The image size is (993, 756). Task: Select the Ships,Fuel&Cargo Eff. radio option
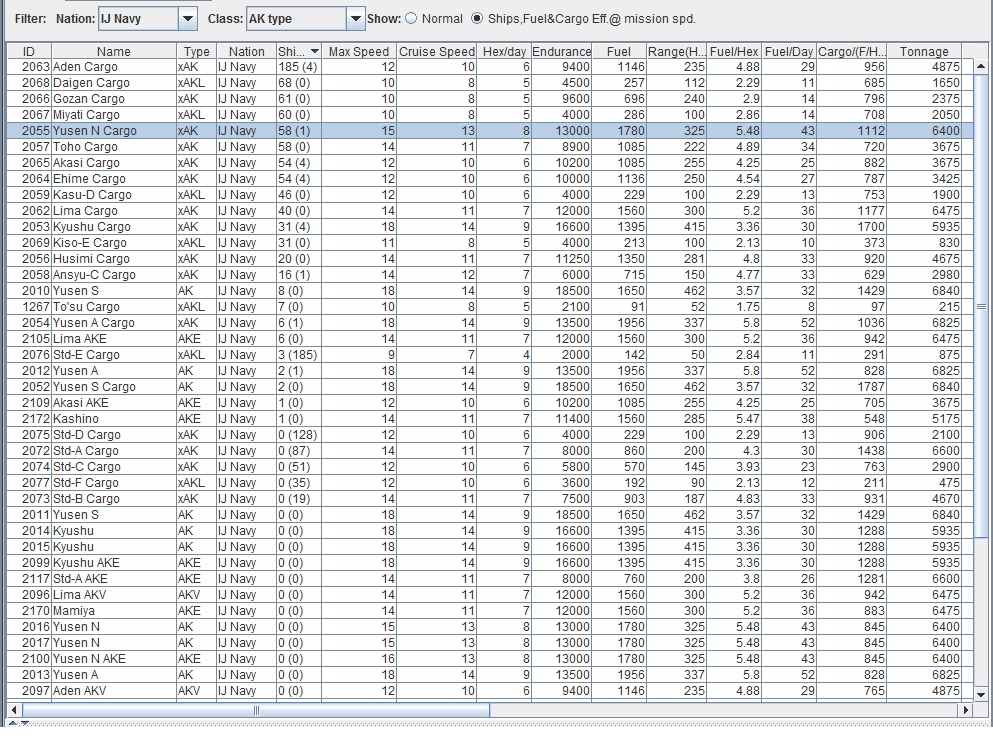click(x=477, y=19)
